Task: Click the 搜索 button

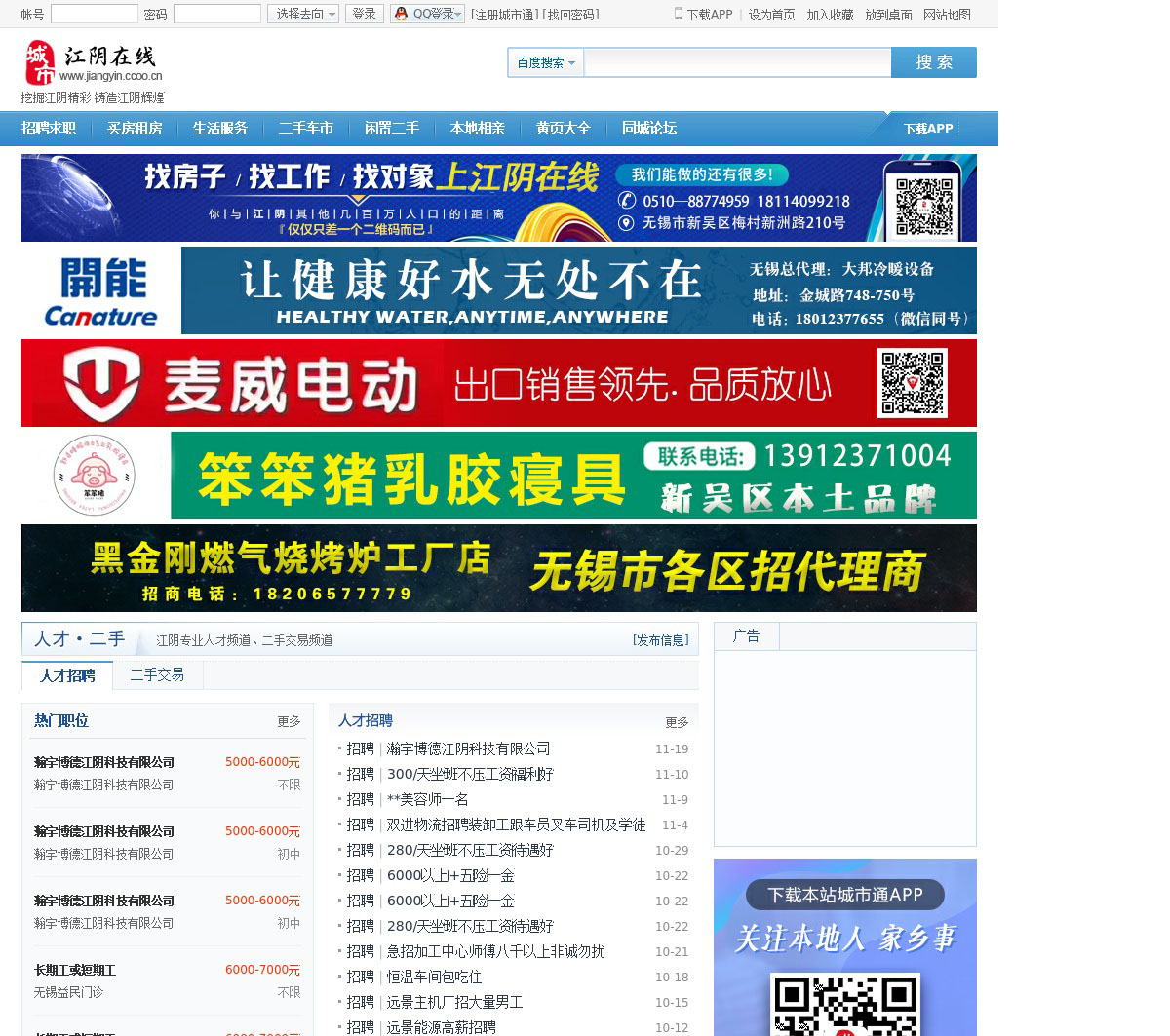Action: click(x=934, y=62)
